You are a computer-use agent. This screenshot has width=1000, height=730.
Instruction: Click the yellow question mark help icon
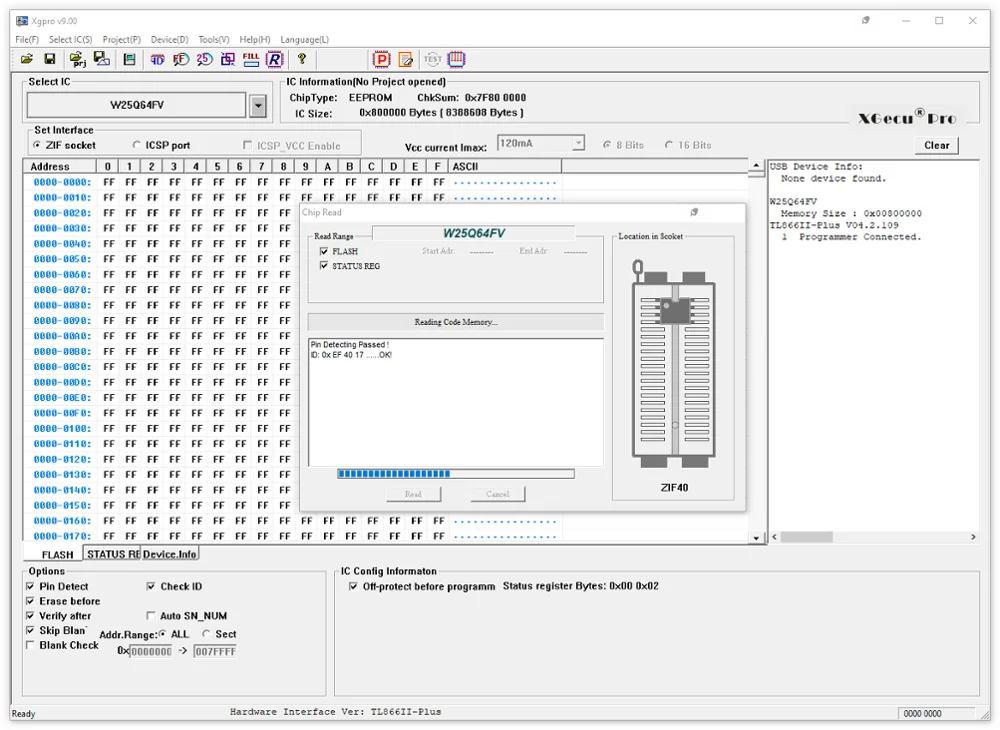point(302,60)
